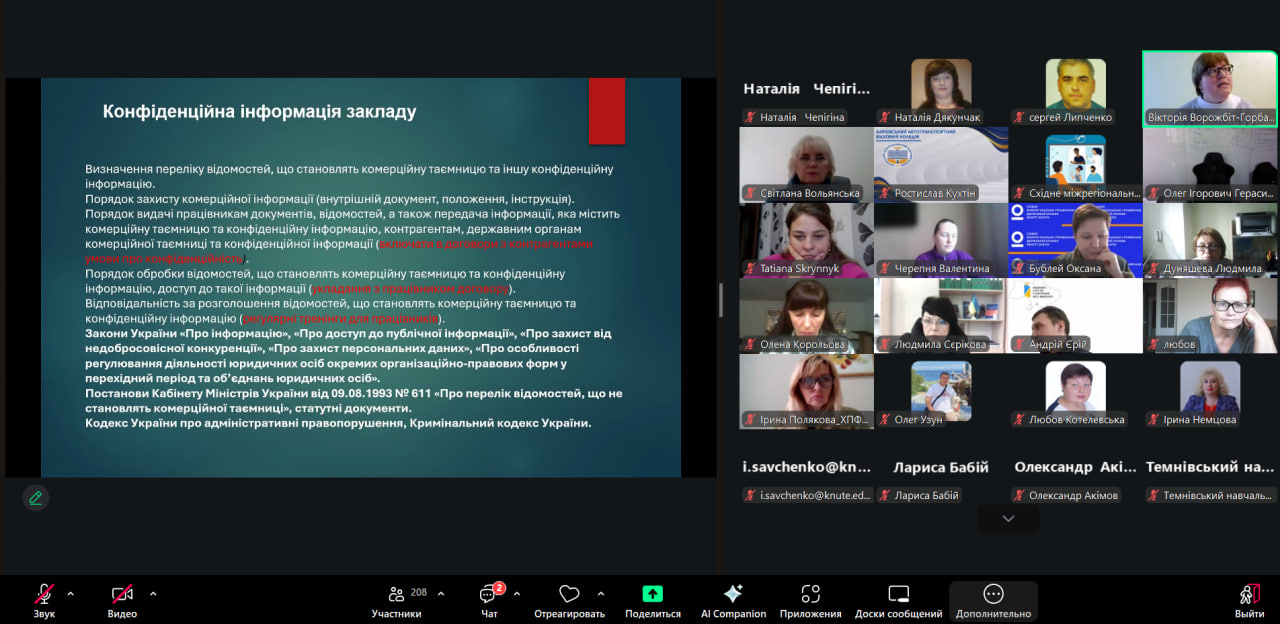
Task: Select Вікторія Ворожбіт-Горбатюк's active speaker video tile
Action: click(x=1209, y=88)
